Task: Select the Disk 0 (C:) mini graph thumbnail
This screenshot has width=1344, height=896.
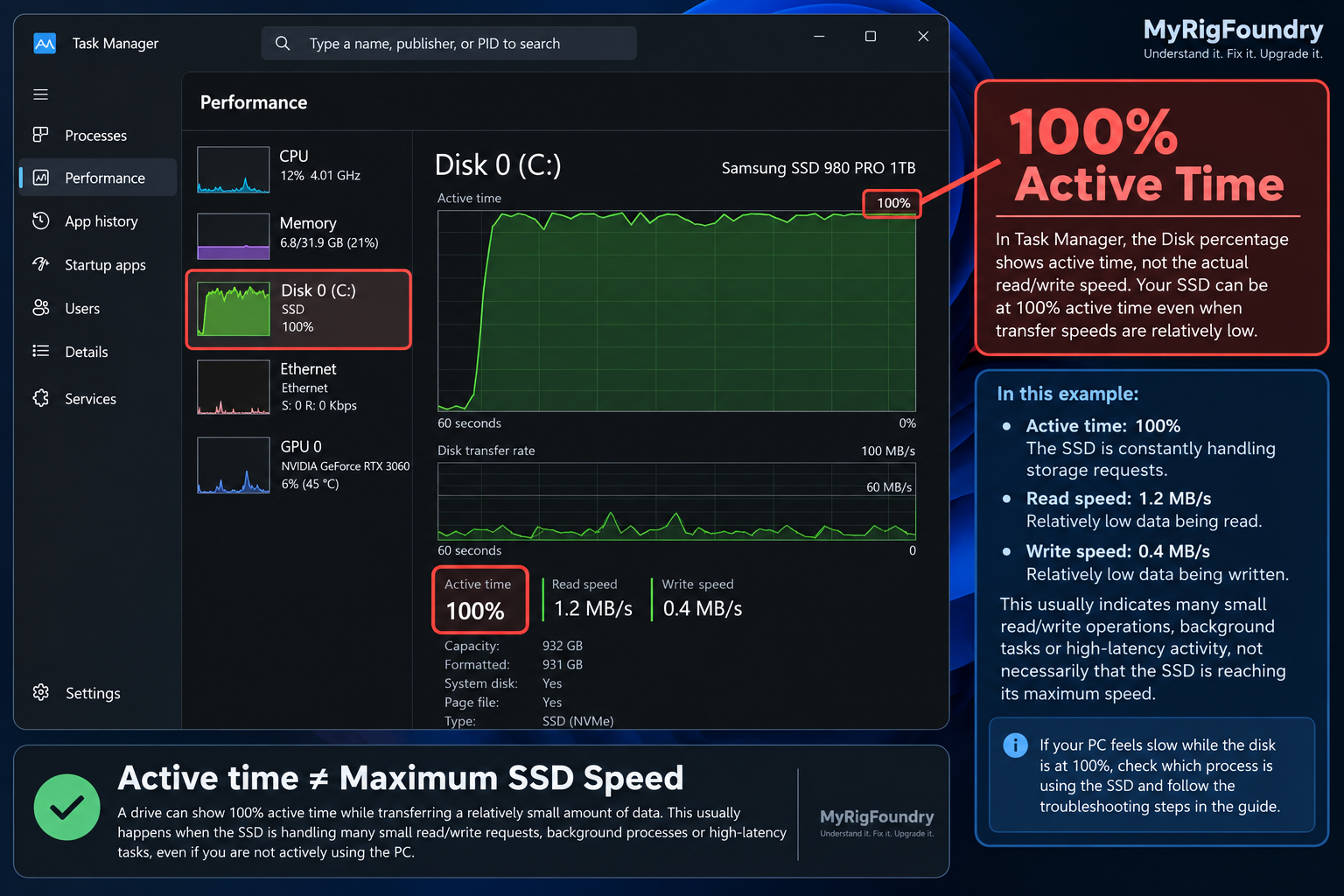Action: [x=234, y=309]
